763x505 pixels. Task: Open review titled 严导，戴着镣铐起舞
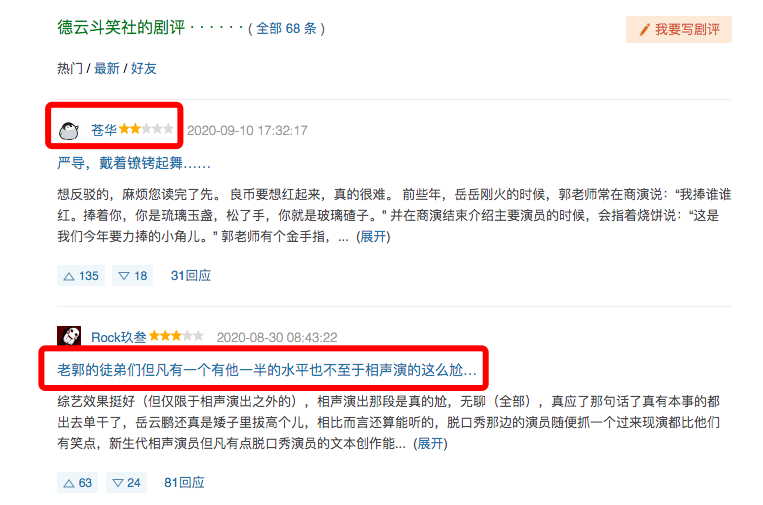[x=134, y=162]
